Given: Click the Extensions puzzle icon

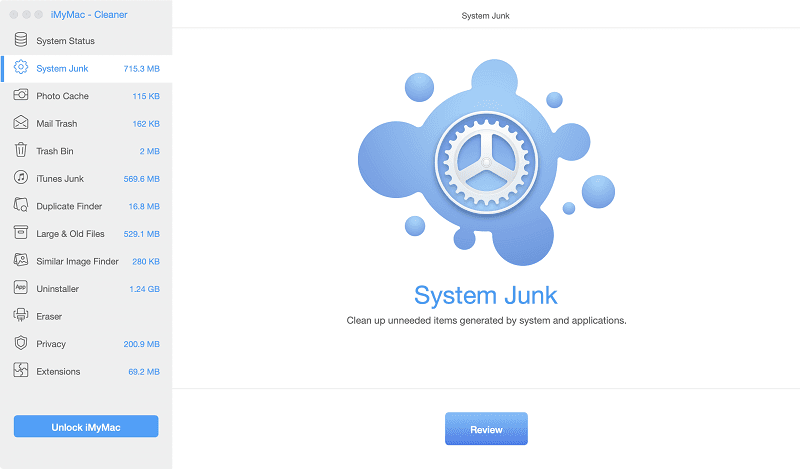Looking at the screenshot, I should [21, 370].
